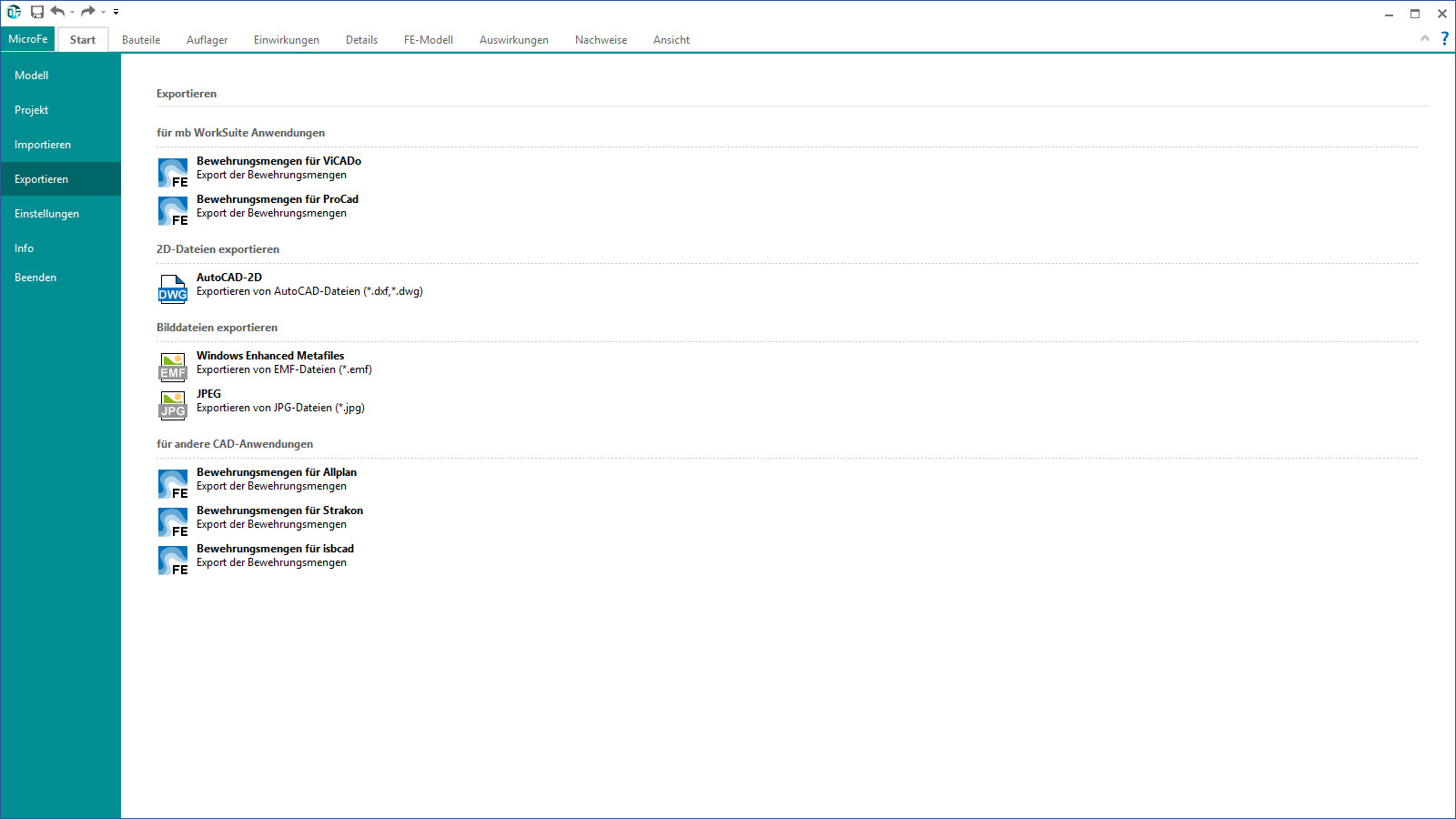Click the undo arrow icon
The image size is (1456, 819).
(57, 12)
